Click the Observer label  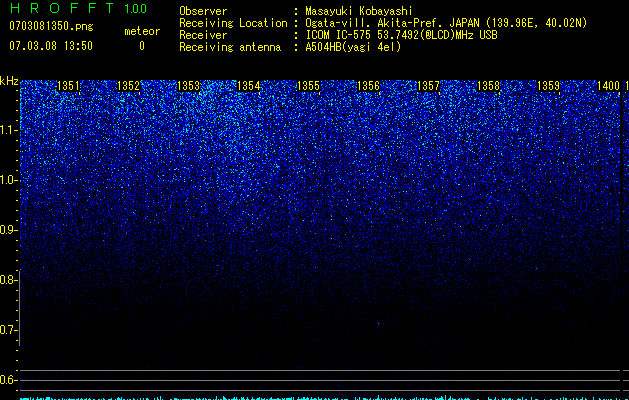[203, 11]
